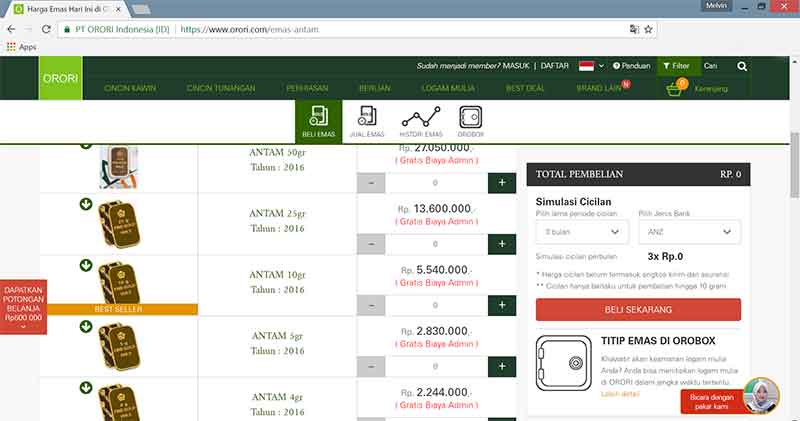800x421 pixels.
Task: Bookmark this page with star icon
Action: pyautogui.click(x=649, y=30)
